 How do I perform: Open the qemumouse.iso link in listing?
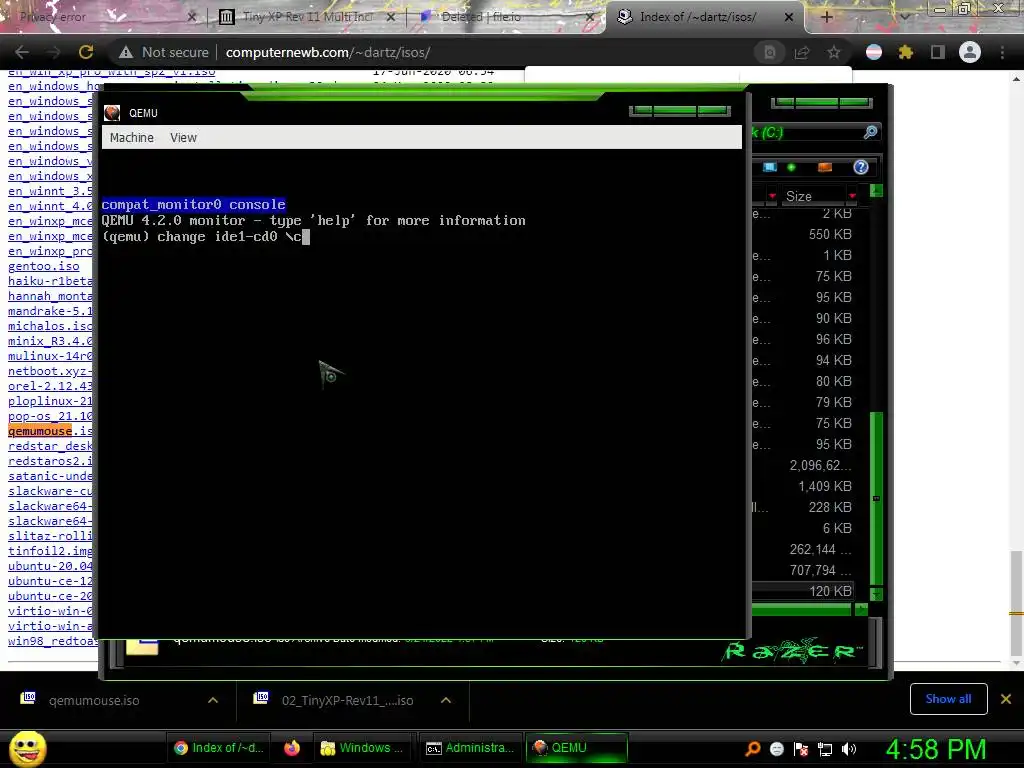(50, 431)
